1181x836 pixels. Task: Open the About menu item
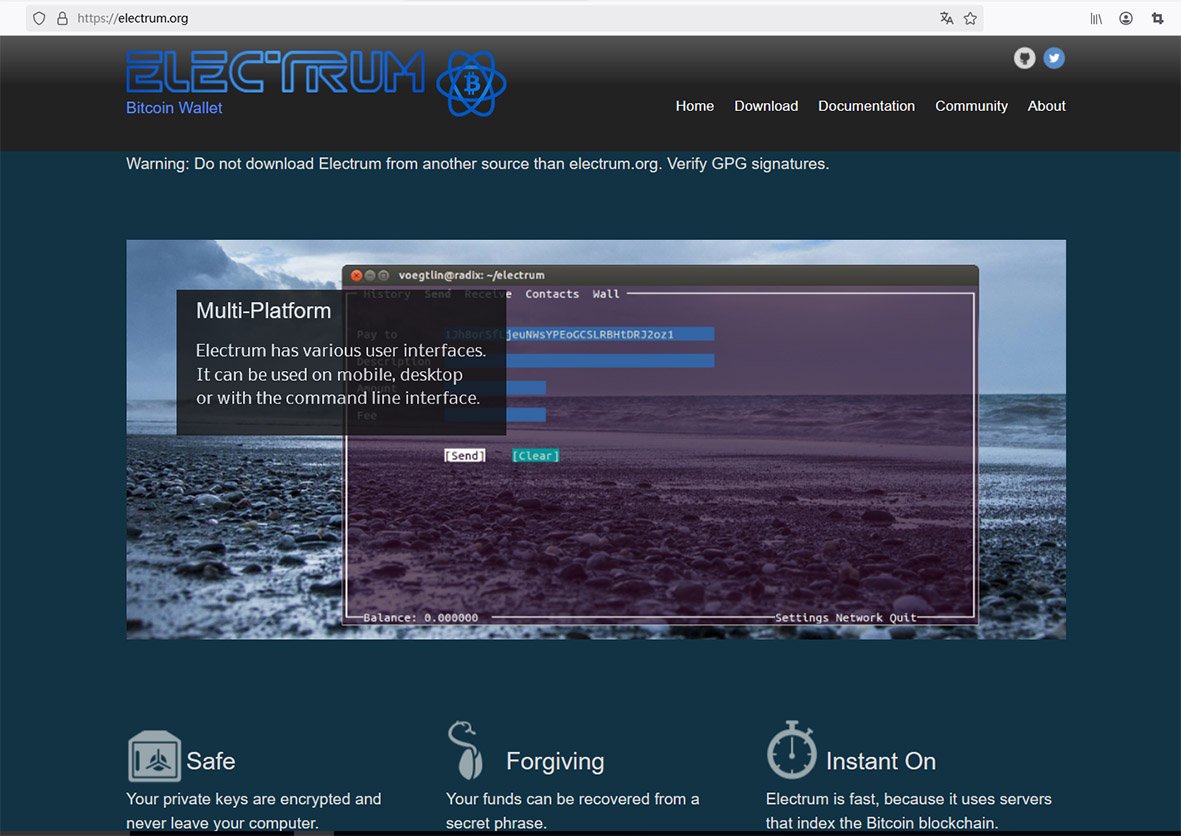click(x=1046, y=106)
